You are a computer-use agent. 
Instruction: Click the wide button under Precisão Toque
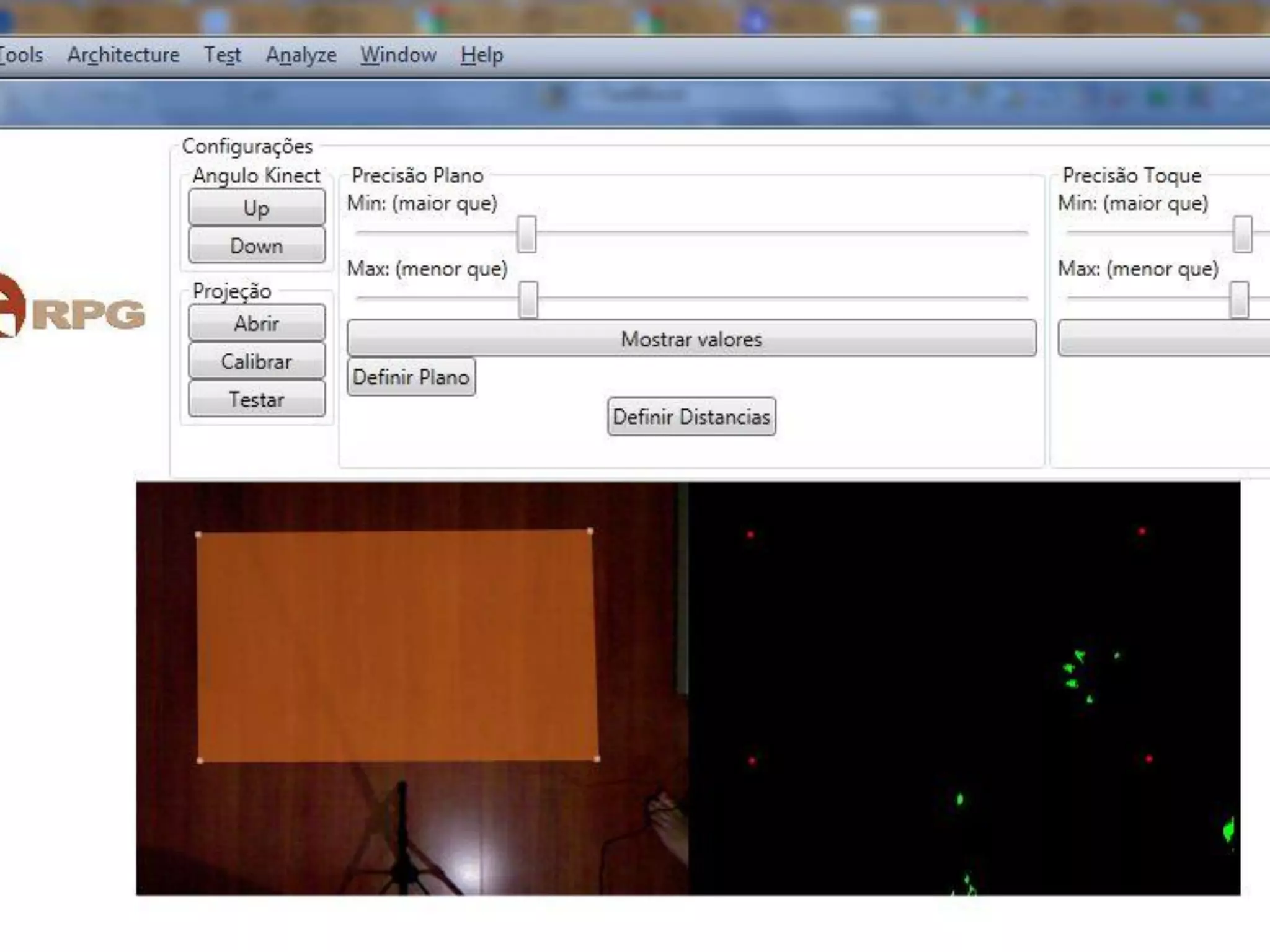coord(1163,338)
